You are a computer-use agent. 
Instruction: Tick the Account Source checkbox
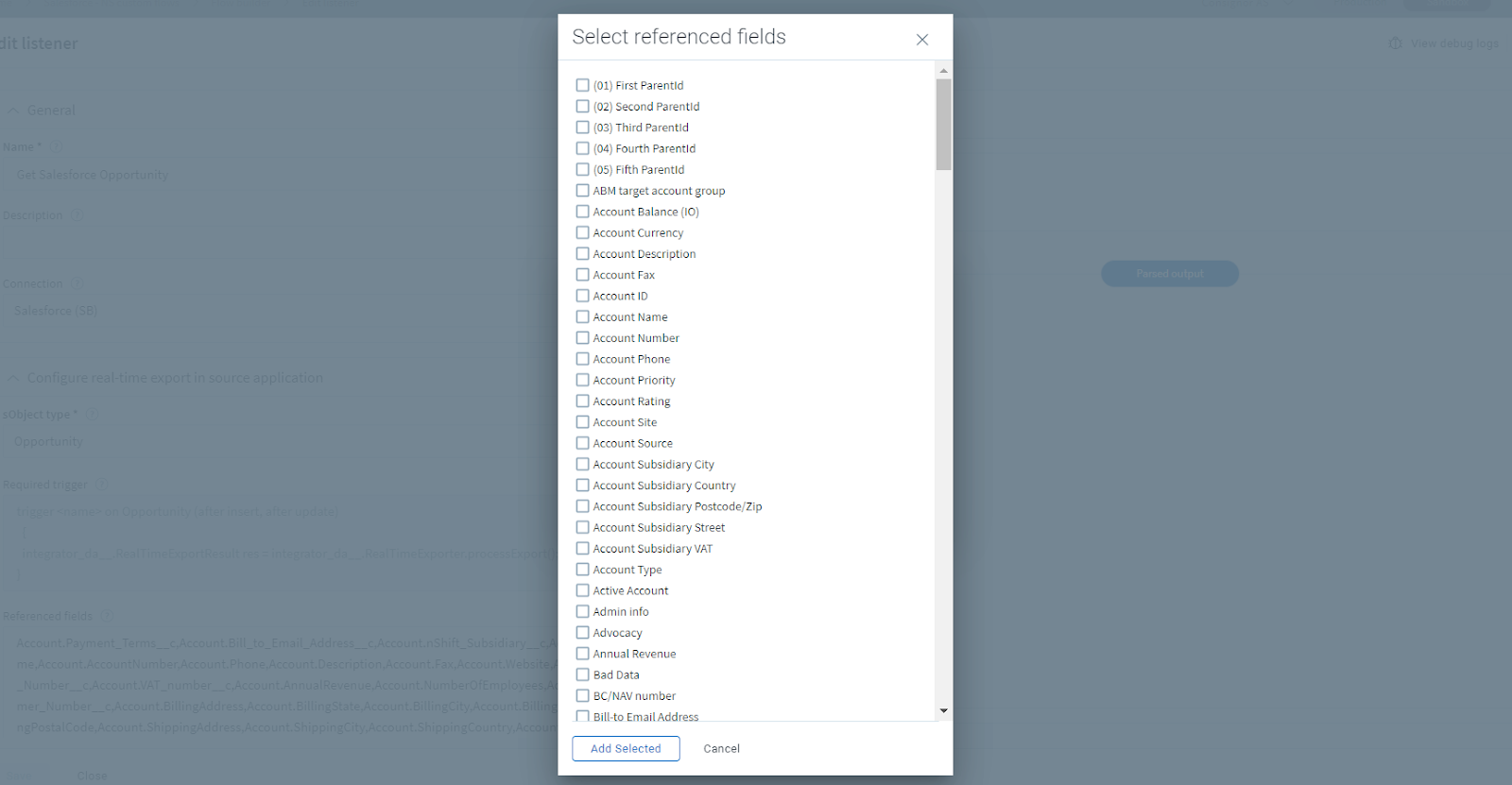582,443
